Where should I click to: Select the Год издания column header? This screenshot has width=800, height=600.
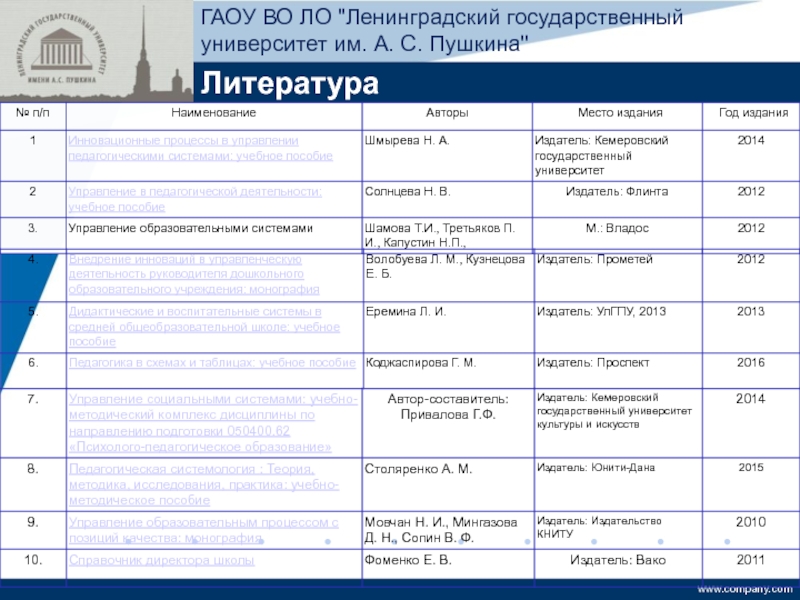tap(754, 113)
